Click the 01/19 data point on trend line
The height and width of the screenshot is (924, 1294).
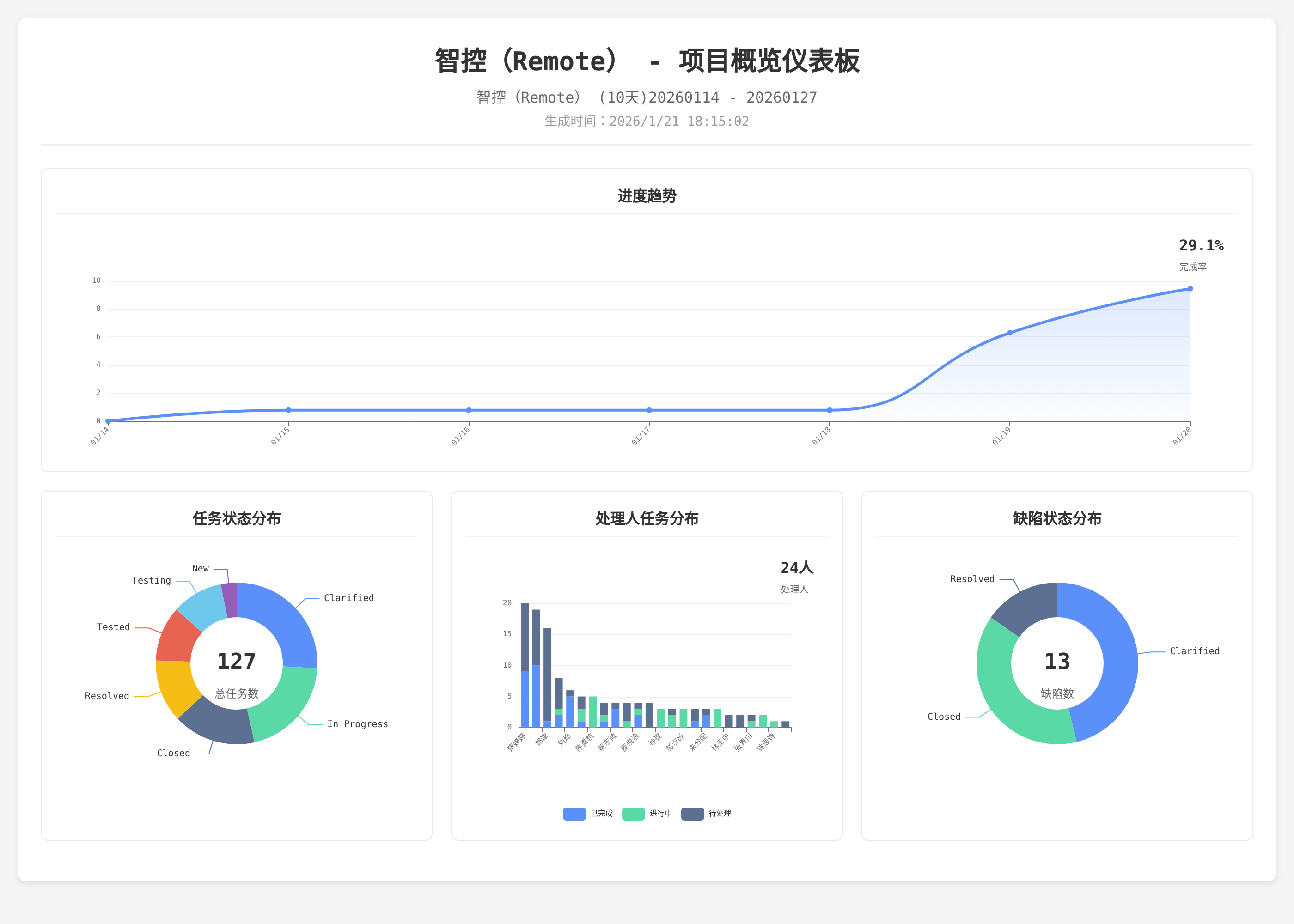pos(1009,333)
